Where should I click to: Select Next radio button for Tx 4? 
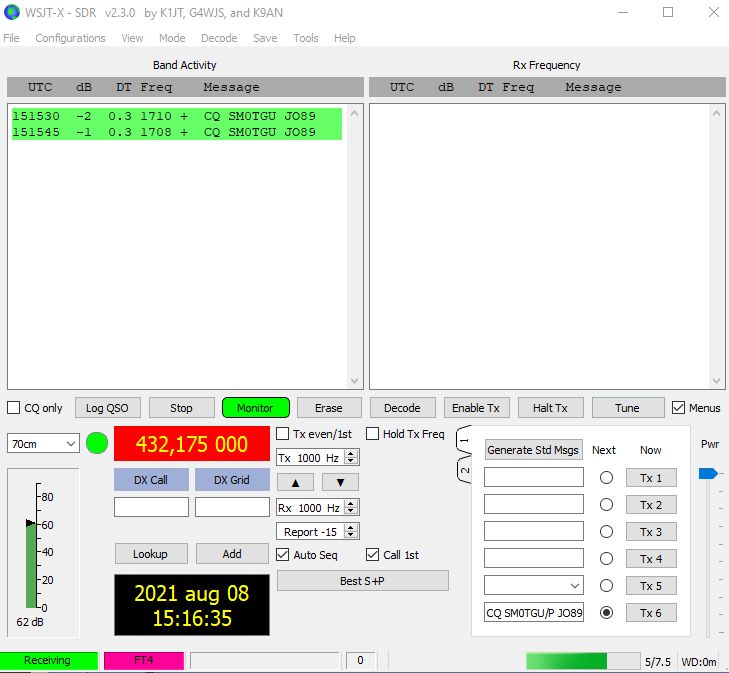[x=606, y=558]
